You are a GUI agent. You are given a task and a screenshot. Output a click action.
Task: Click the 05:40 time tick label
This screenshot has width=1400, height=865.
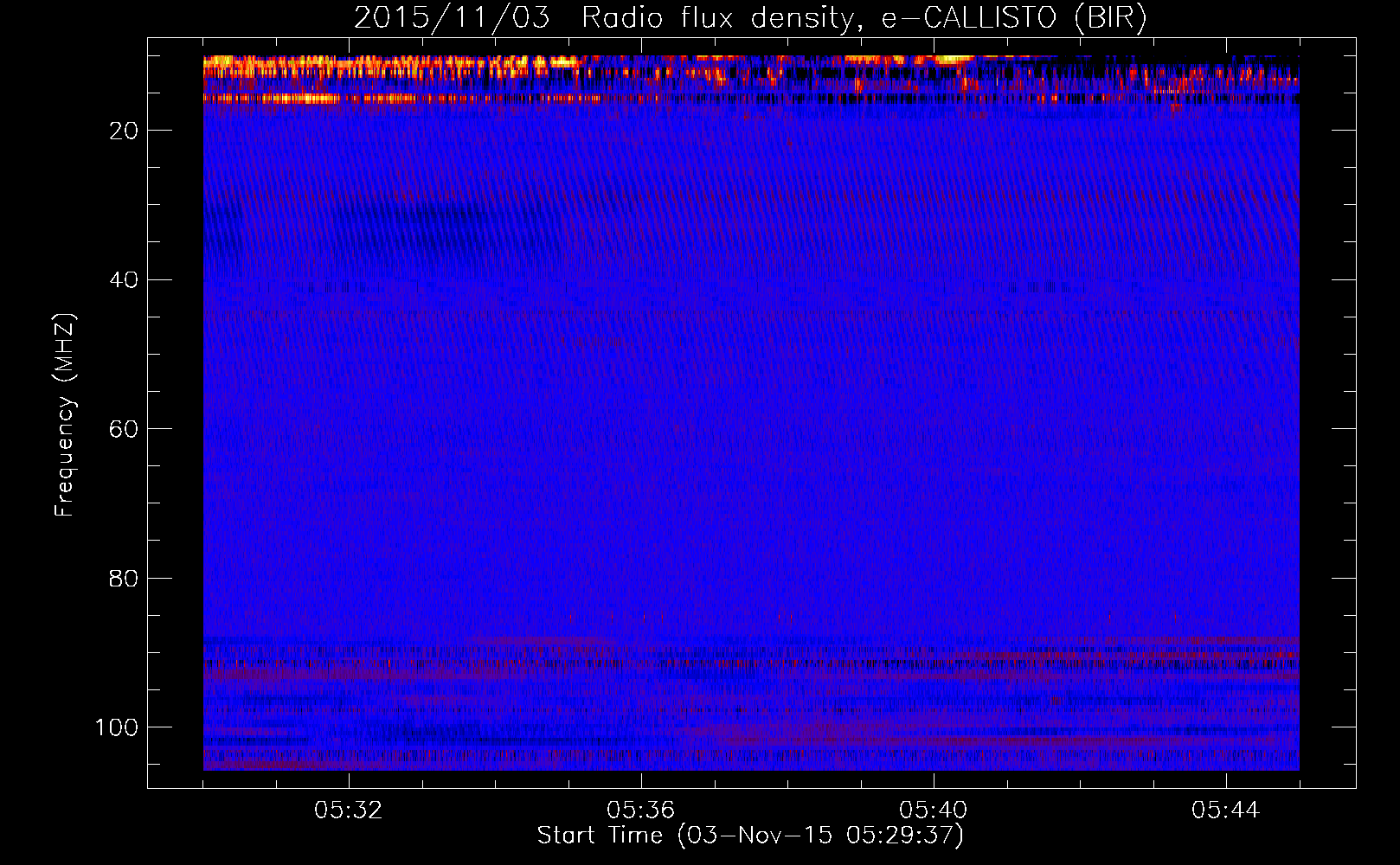[934, 811]
